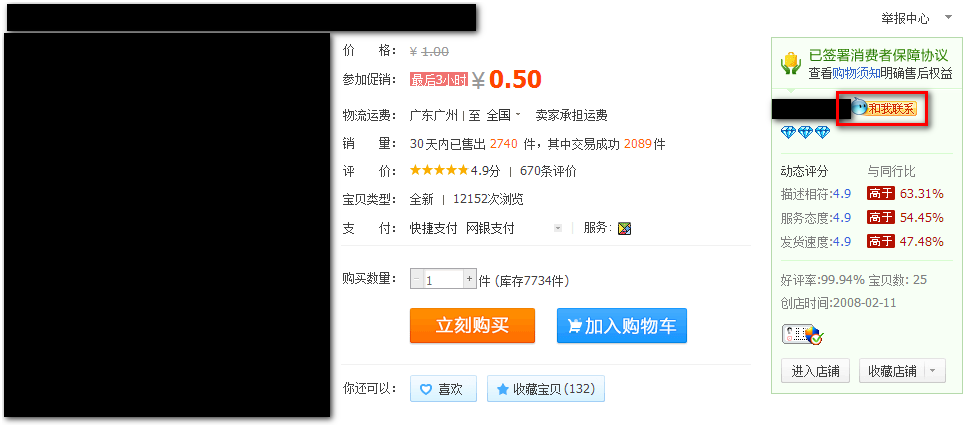The height and width of the screenshot is (425, 973).
Task: Click the star 收藏宝贝 button
Action: point(545,389)
